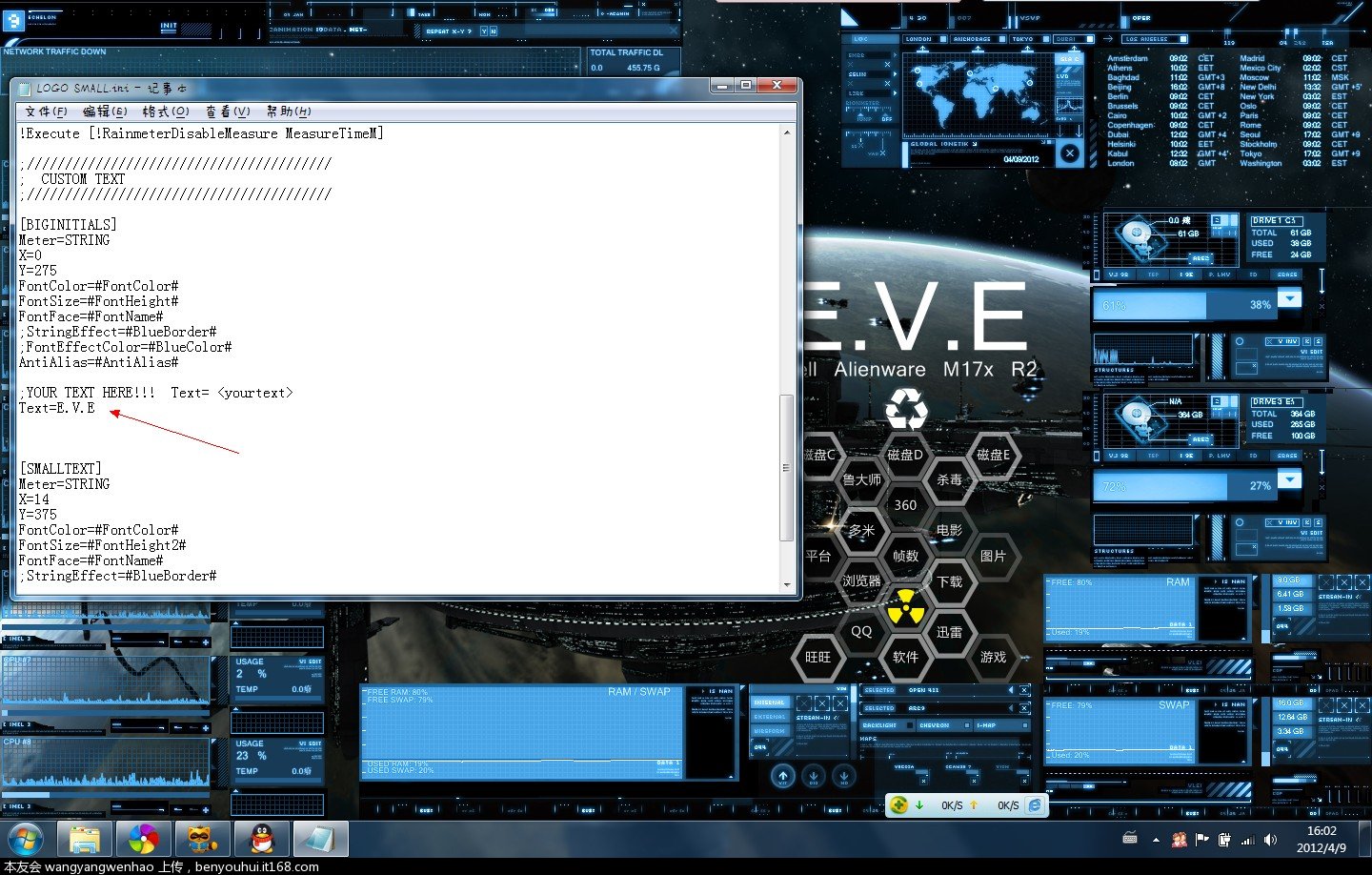
Task: Click the 61% drive C usage bar
Action: (x=1184, y=305)
